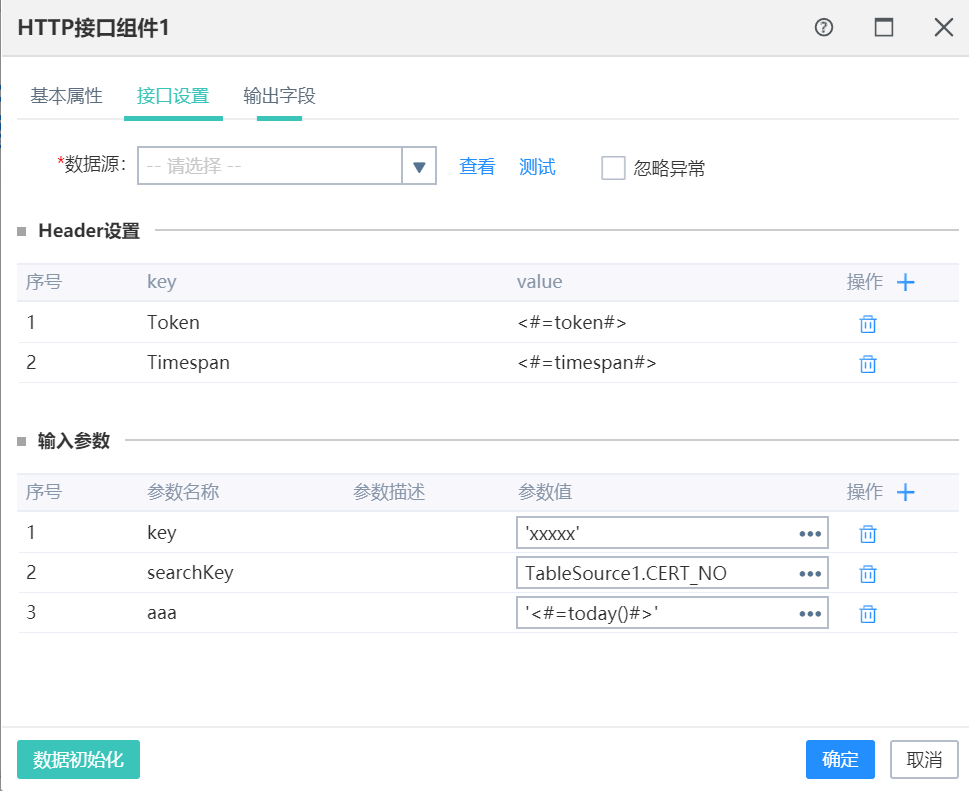Open the help icon in title bar
The height and width of the screenshot is (791, 969).
click(824, 27)
